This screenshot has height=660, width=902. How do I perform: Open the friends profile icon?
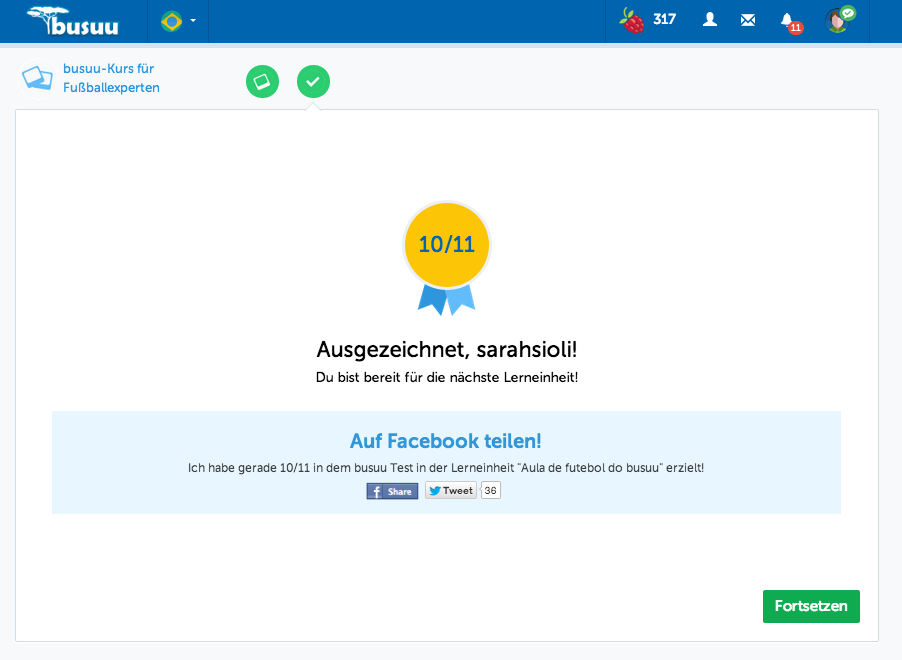pyautogui.click(x=710, y=20)
